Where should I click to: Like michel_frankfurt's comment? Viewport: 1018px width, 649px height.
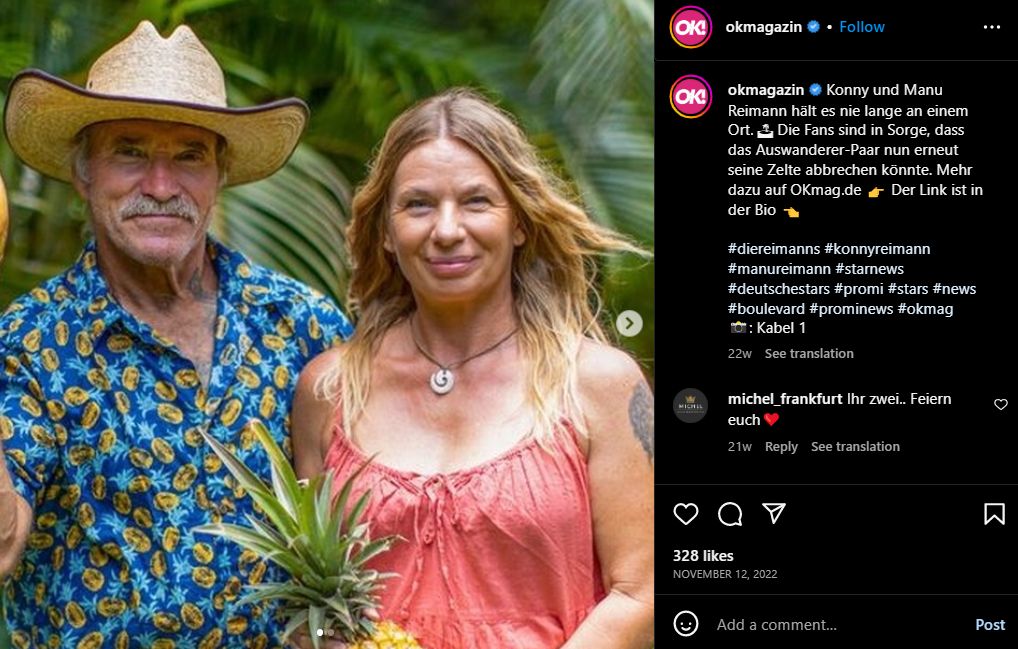(1001, 404)
